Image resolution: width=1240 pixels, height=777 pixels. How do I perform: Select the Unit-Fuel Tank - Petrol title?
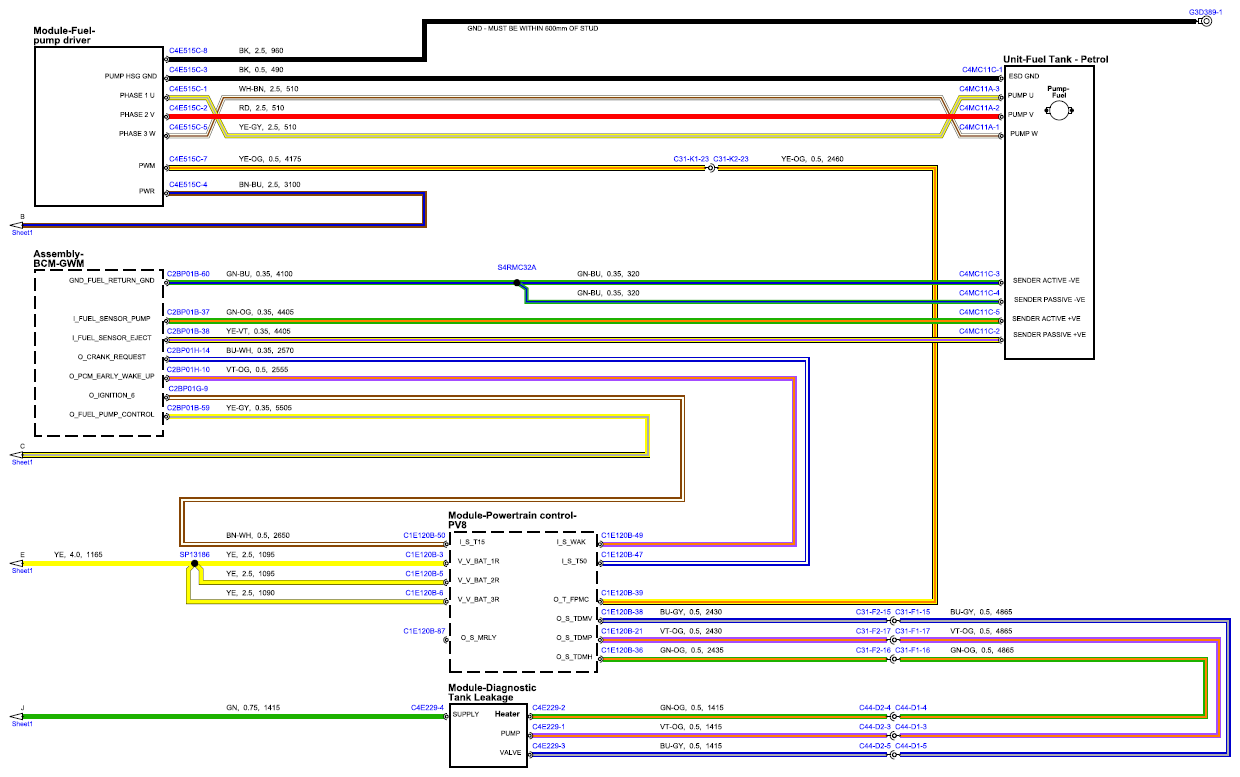(x=1056, y=59)
